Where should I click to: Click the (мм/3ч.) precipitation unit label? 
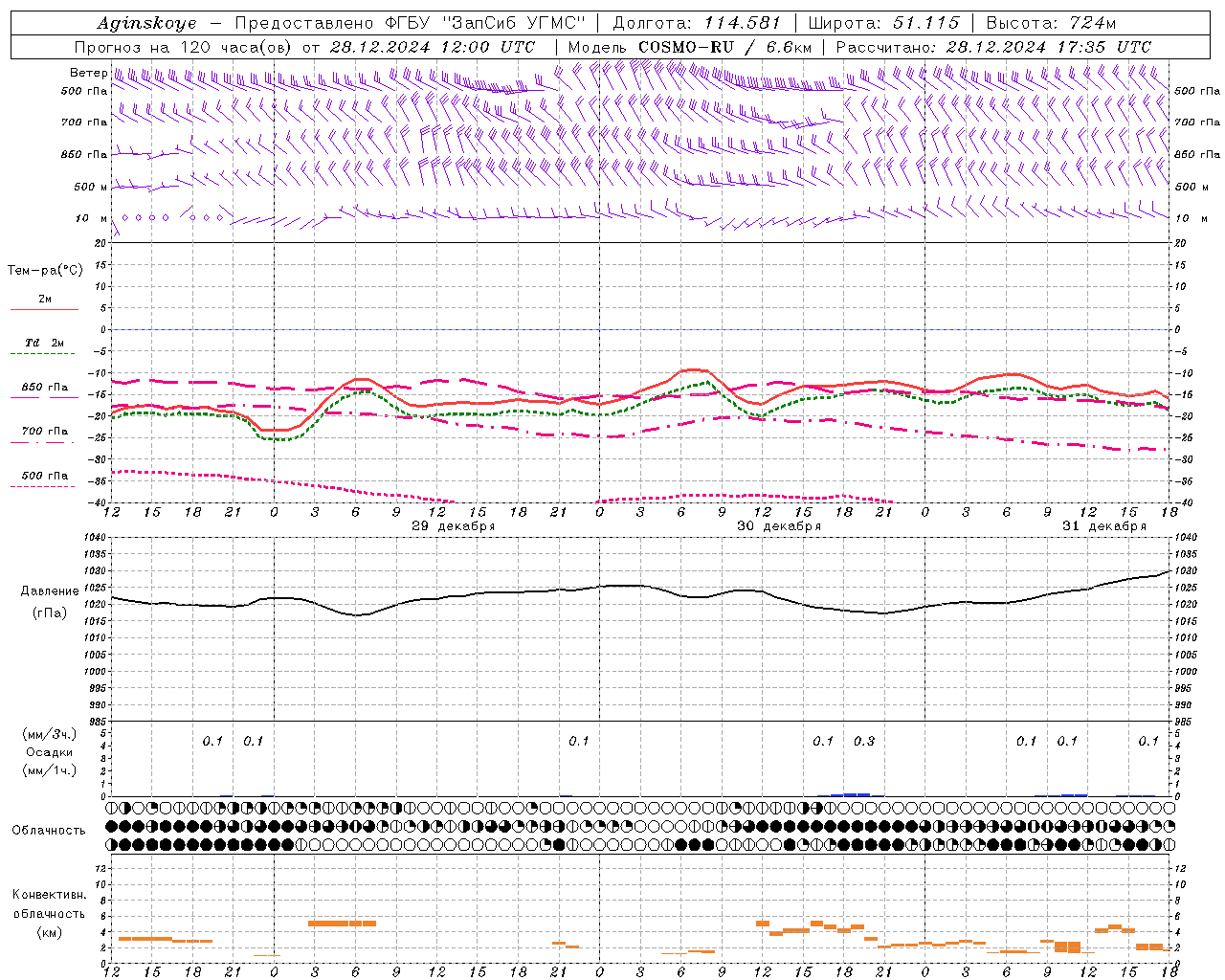(50, 734)
